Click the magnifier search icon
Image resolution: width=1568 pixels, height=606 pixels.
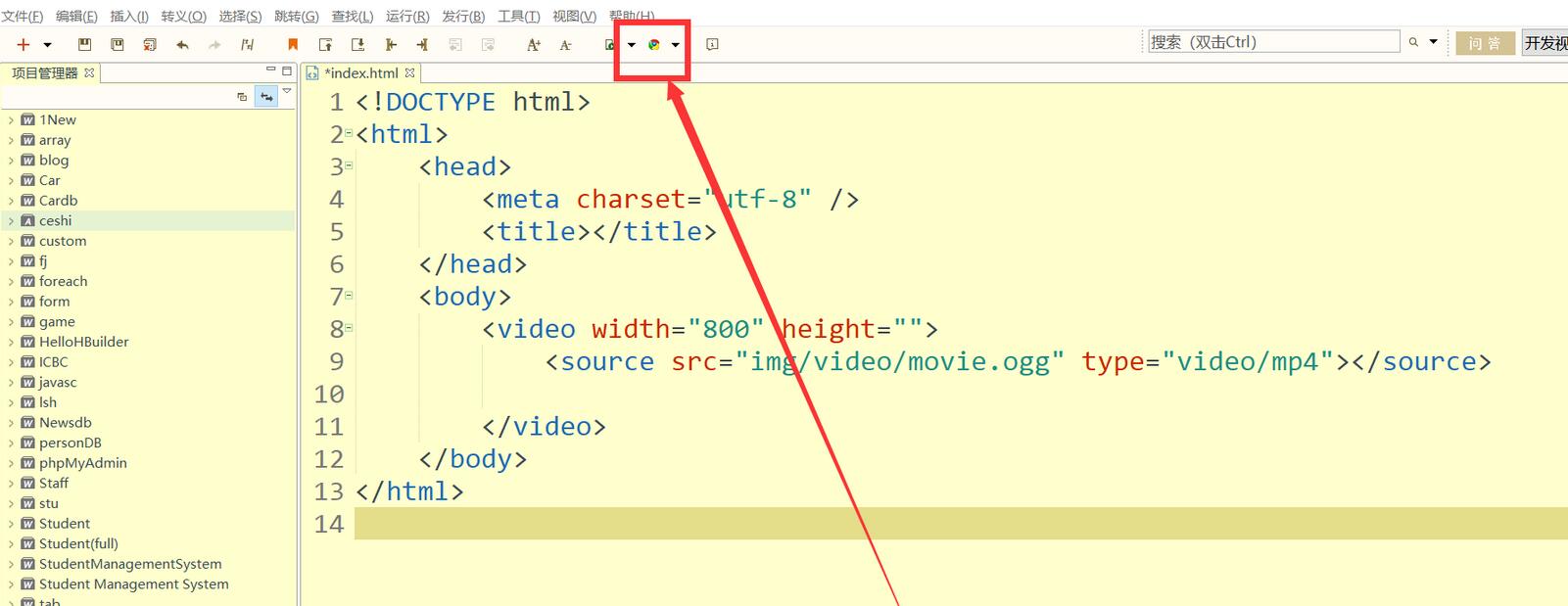(x=1413, y=42)
